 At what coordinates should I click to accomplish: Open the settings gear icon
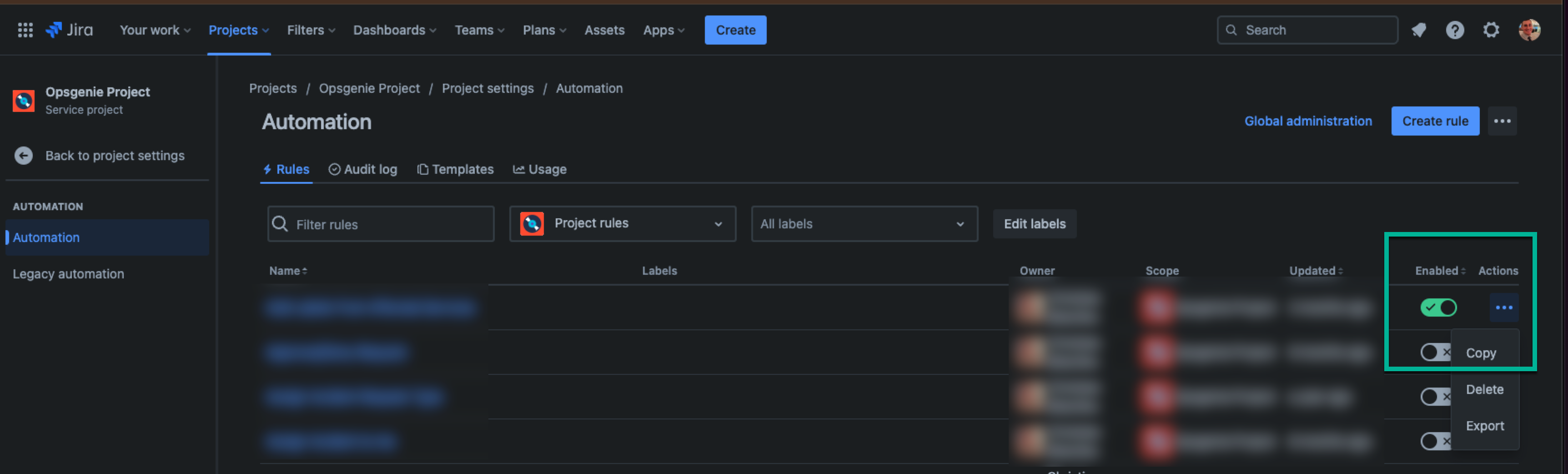coord(1491,30)
